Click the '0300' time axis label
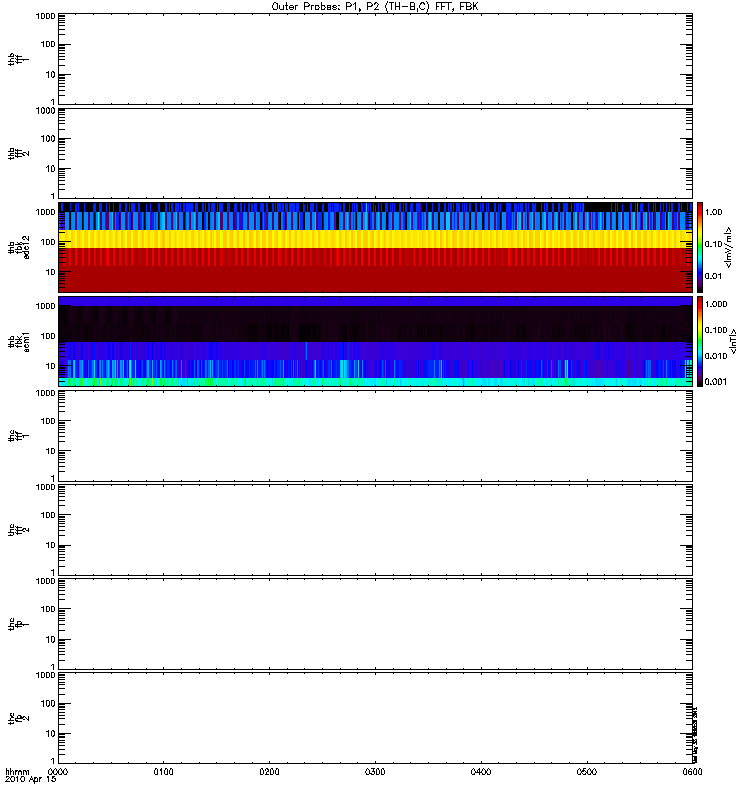 [375, 772]
